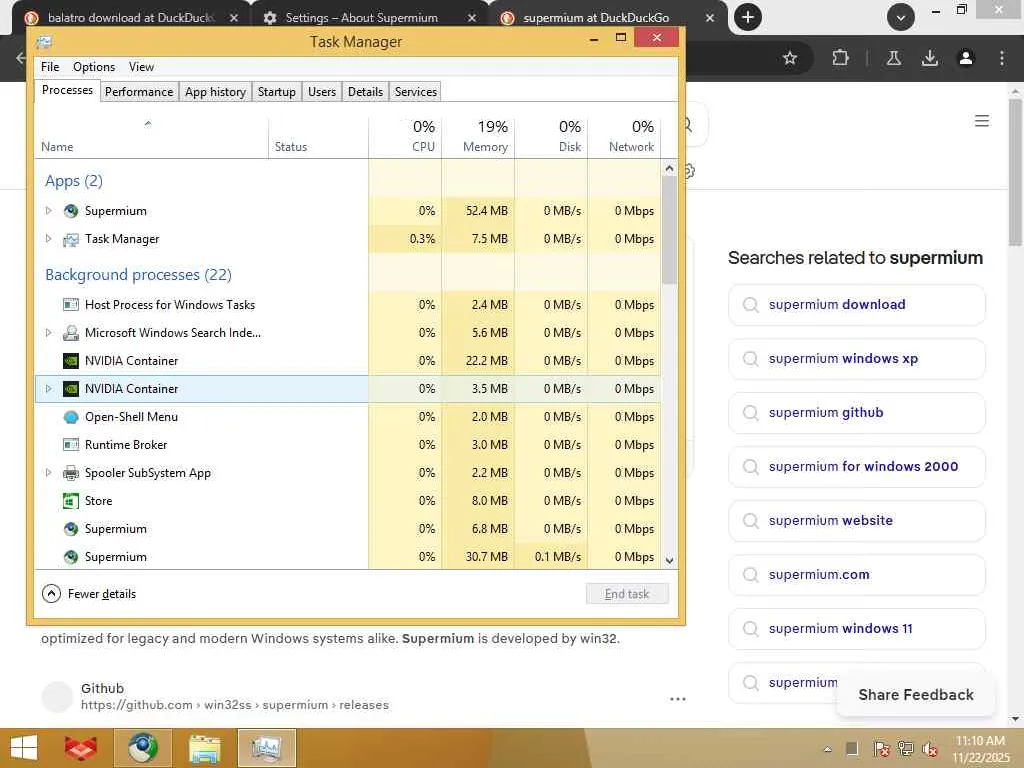Click the browser page scrollbar thumb
This screenshot has width=1024, height=768.
click(1015, 172)
